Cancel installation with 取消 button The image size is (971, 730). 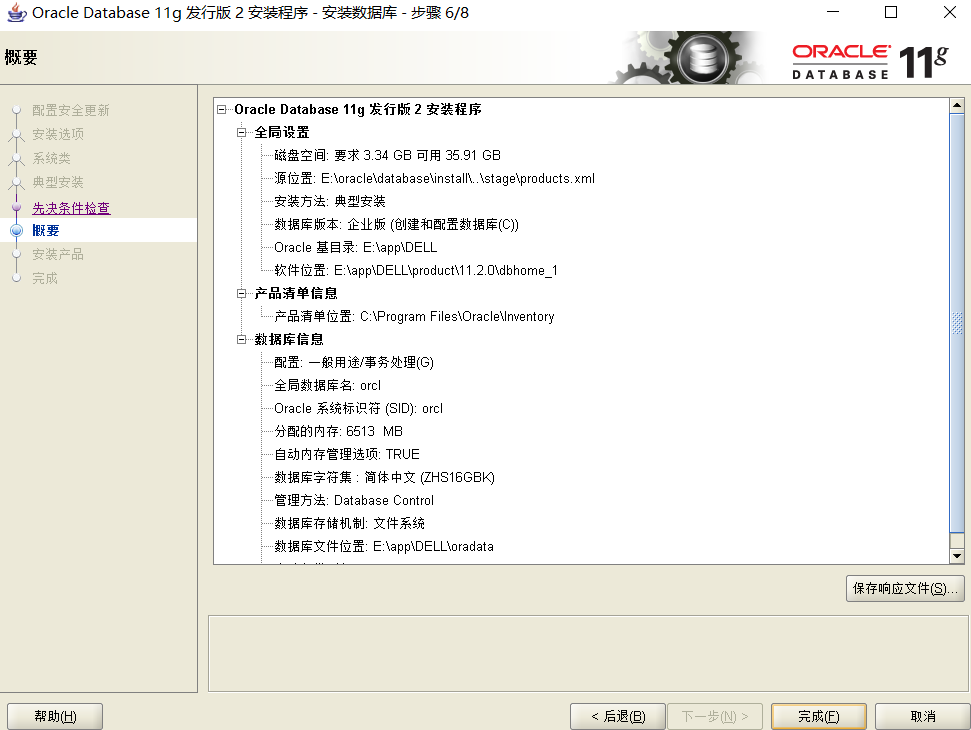coord(922,716)
